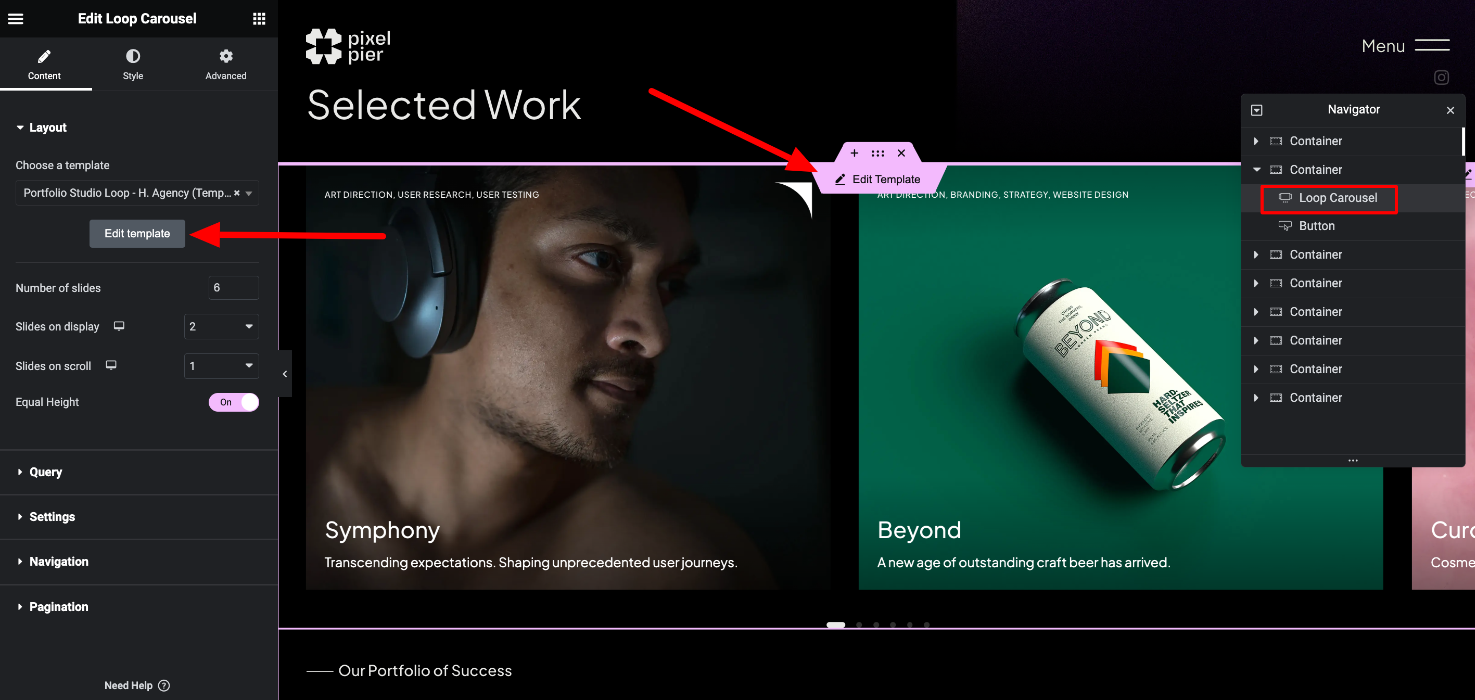Open the Slides on display dropdown
Viewport: 1475px width, 700px height.
pos(221,327)
